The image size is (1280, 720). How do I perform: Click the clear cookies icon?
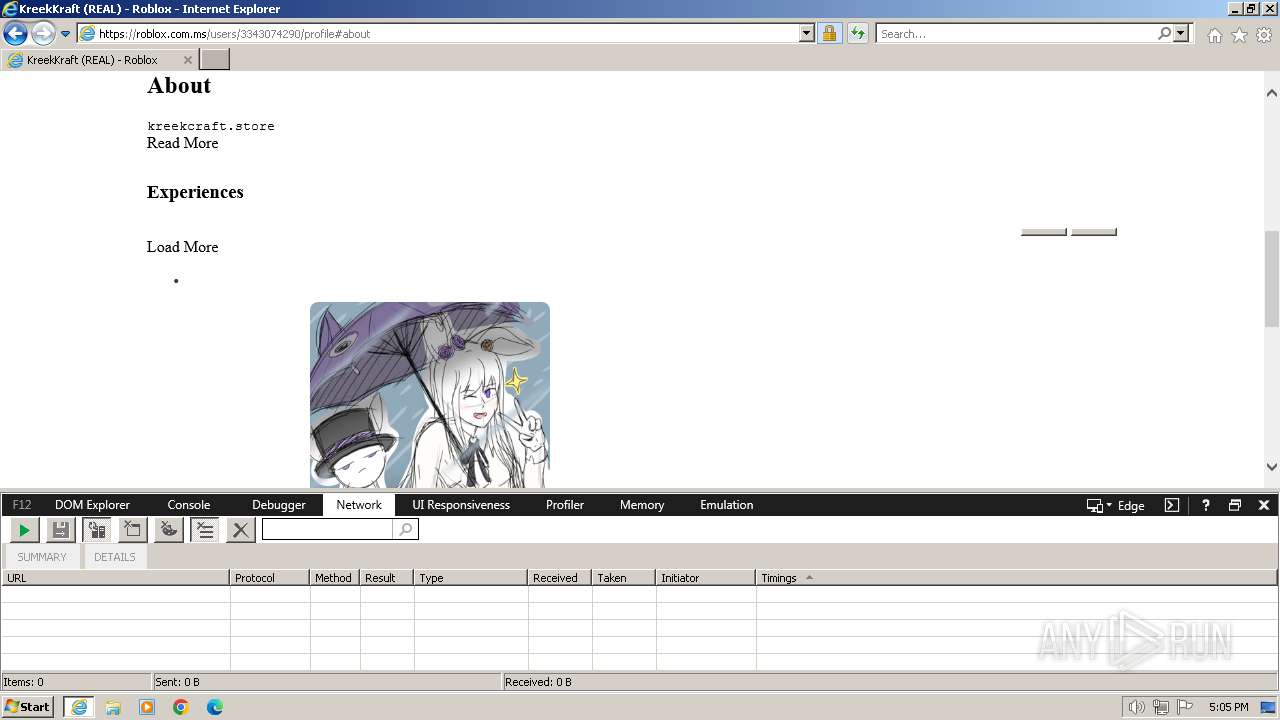point(169,530)
